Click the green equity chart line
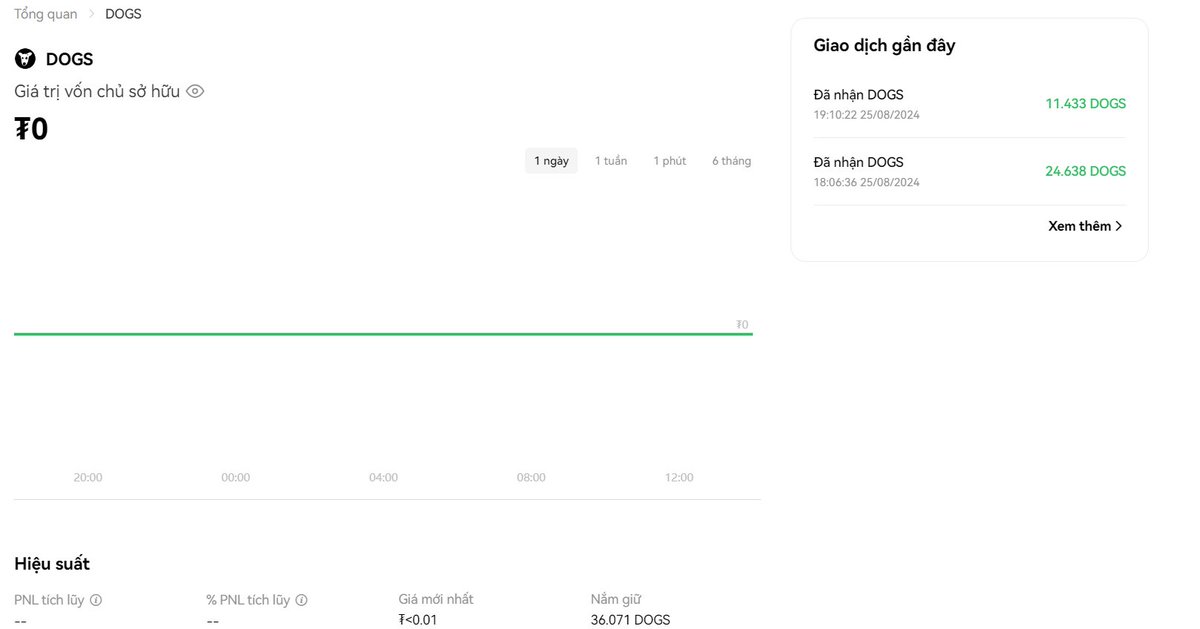1200x629 pixels. [383, 334]
